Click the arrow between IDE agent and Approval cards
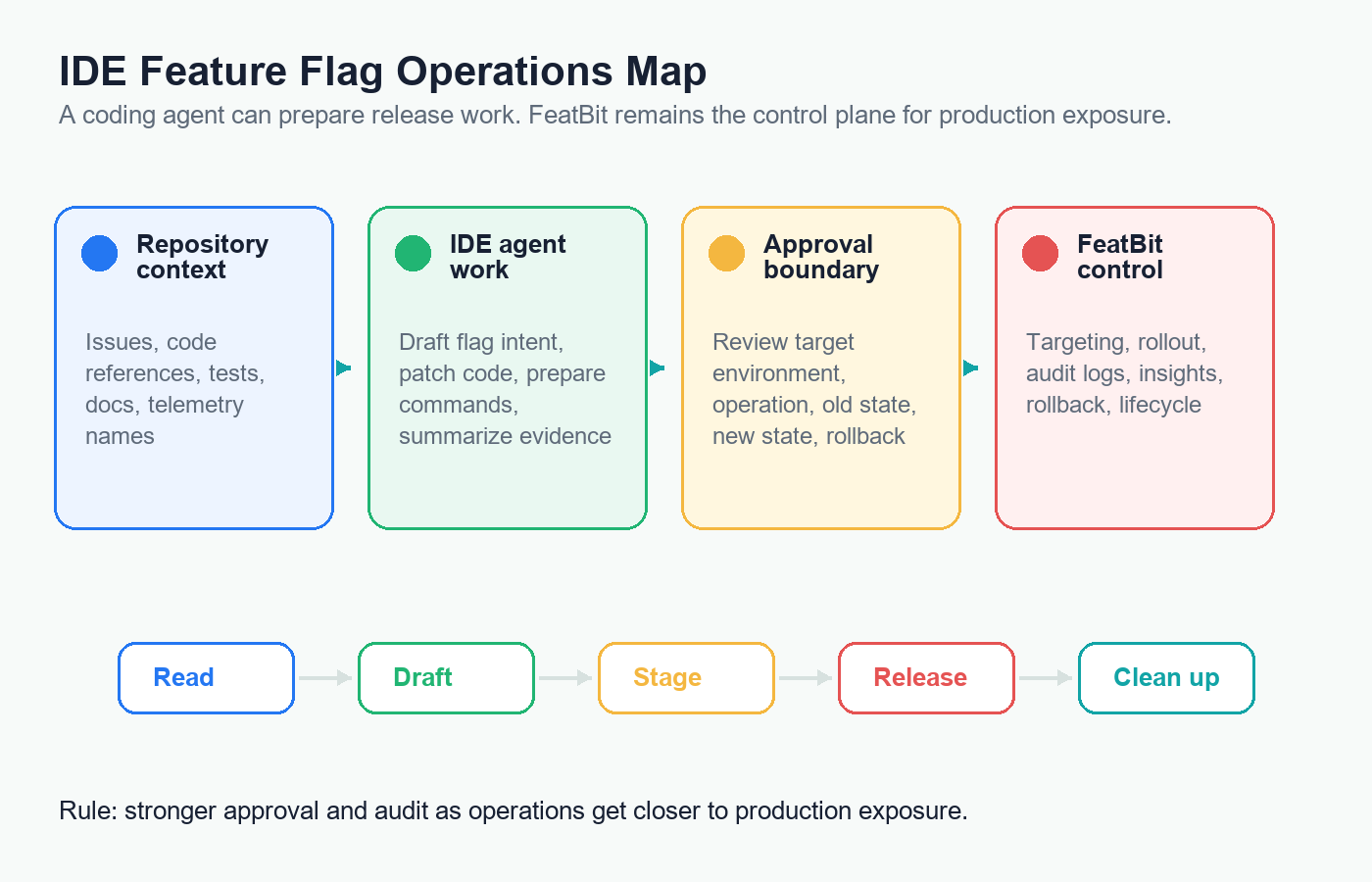The image size is (1372, 882). point(657,368)
